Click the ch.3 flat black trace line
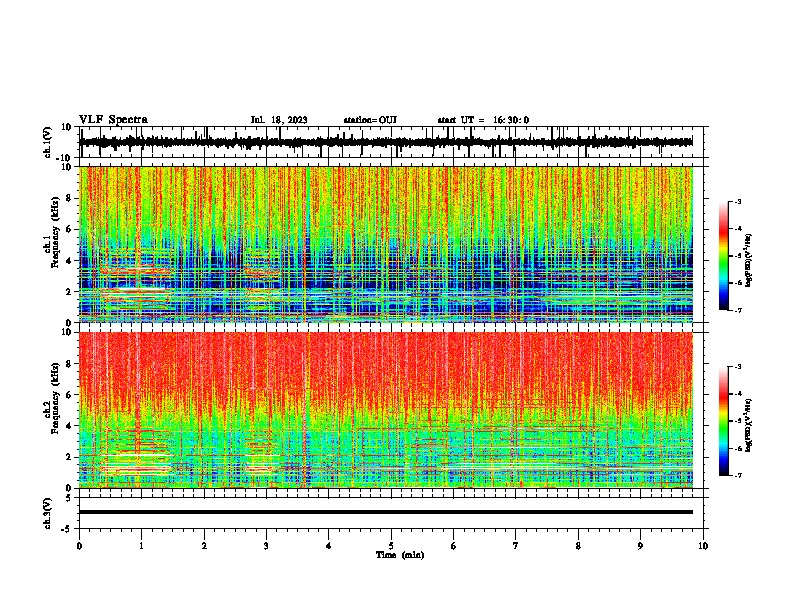This screenshot has width=792, height=612. (386, 512)
